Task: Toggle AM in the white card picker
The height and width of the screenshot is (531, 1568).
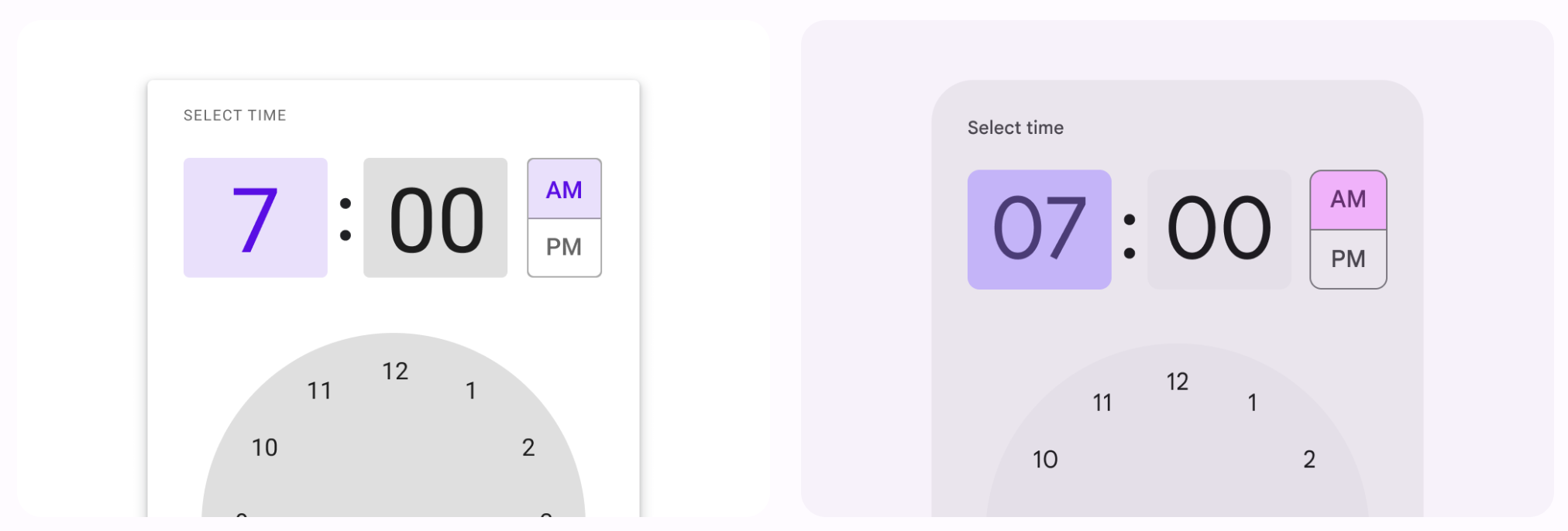Action: click(x=564, y=189)
